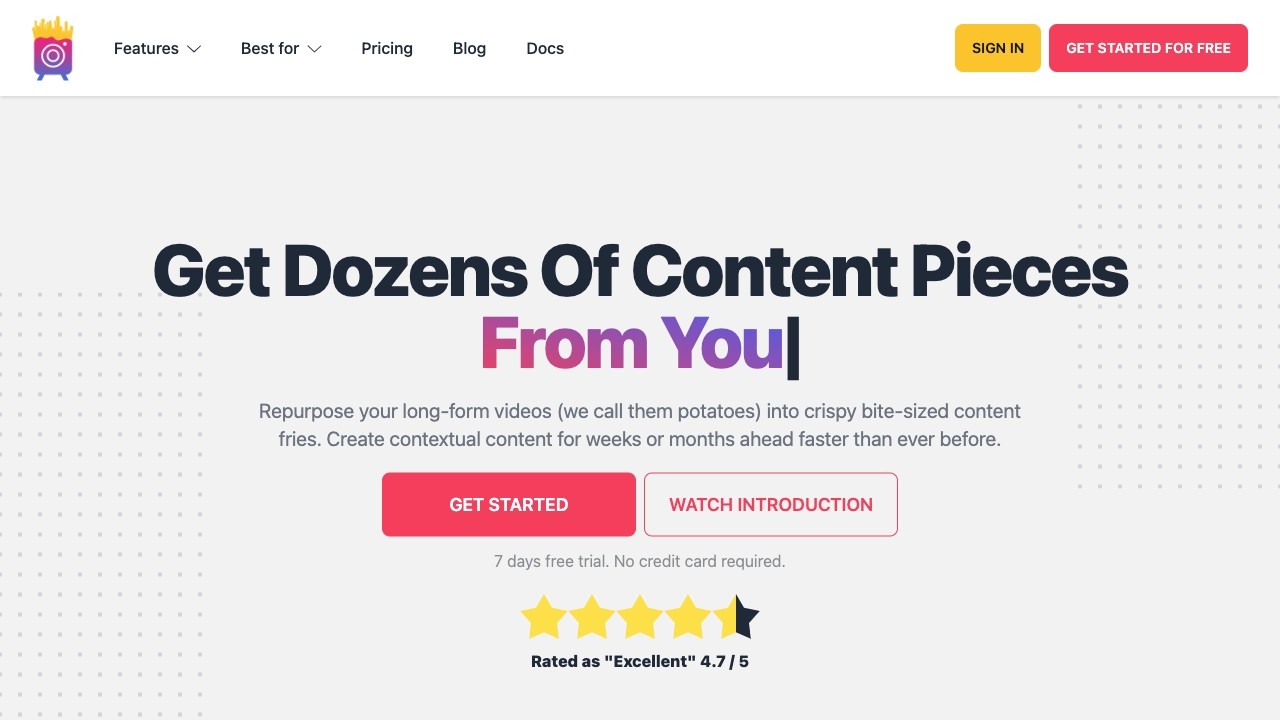Open the Best for menu
The height and width of the screenshot is (720, 1280).
click(x=270, y=48)
